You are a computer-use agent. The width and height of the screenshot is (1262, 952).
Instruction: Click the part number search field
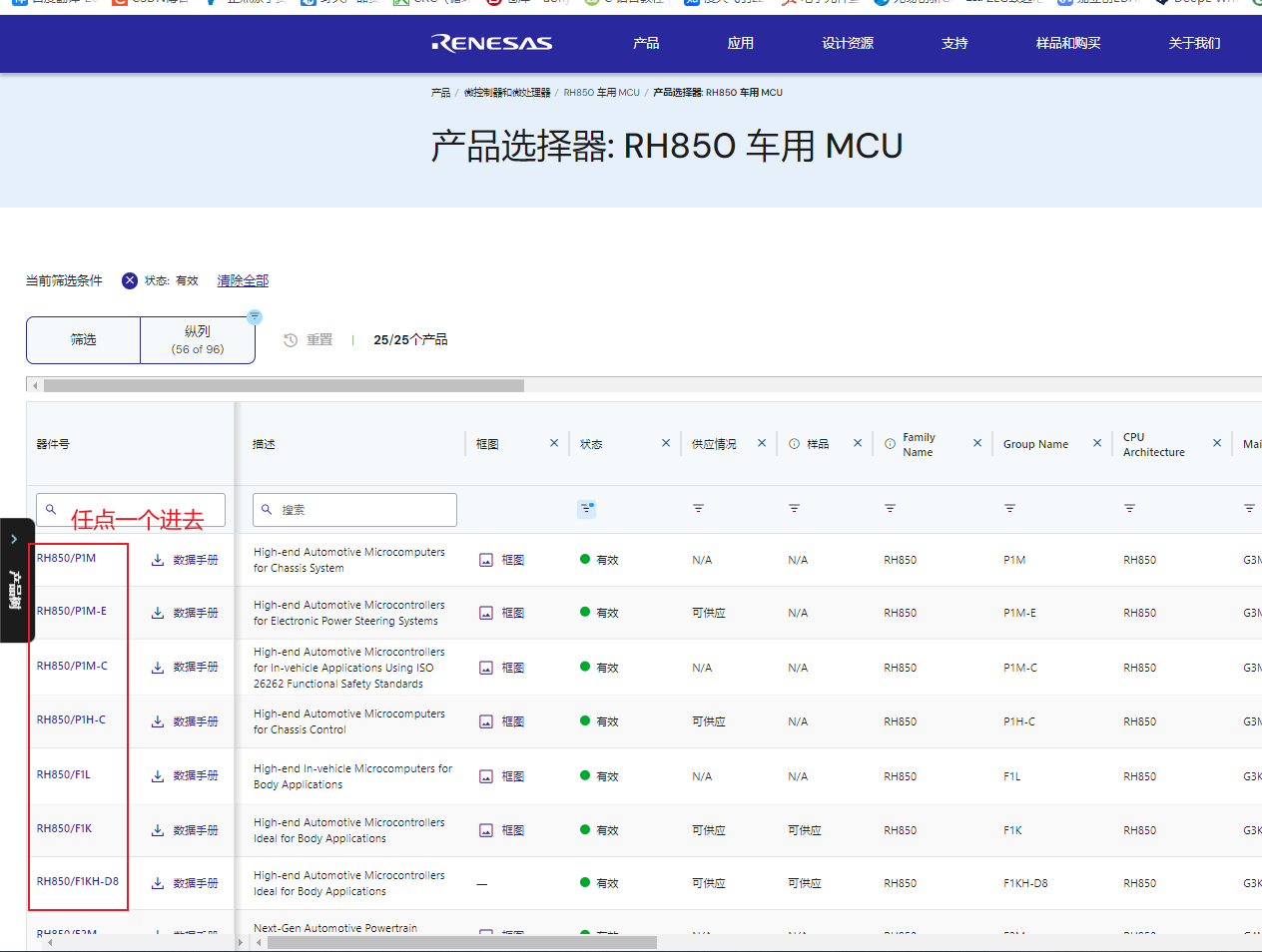[x=131, y=510]
